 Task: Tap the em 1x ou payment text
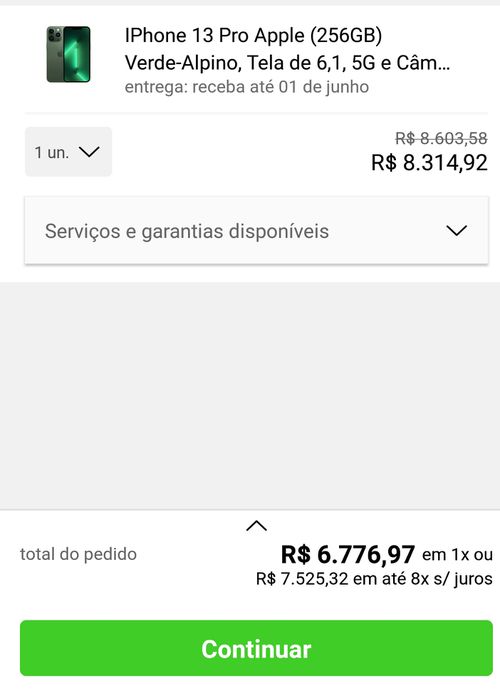[x=457, y=555]
